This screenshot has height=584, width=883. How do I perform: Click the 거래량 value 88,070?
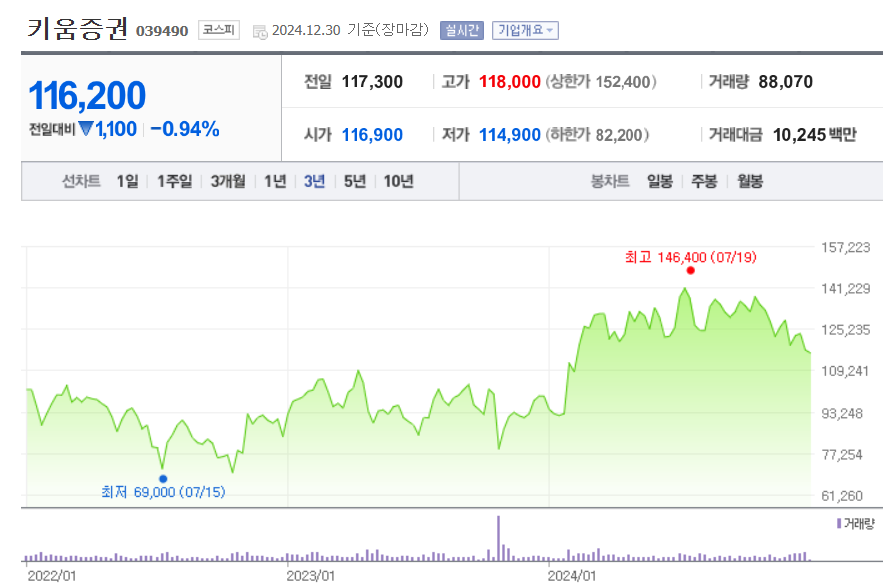click(x=786, y=82)
